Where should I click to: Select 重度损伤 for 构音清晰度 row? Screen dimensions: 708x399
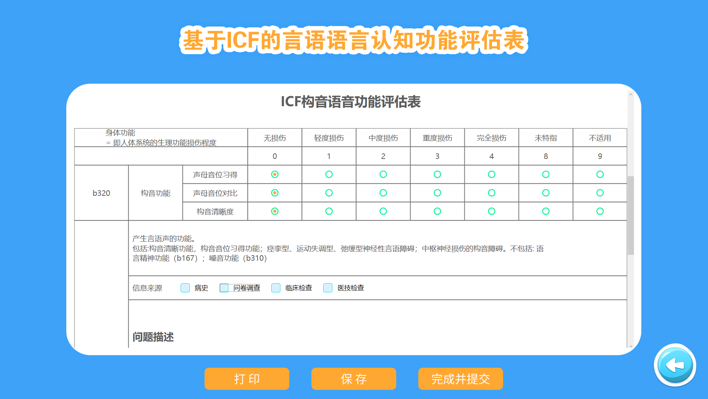(437, 211)
